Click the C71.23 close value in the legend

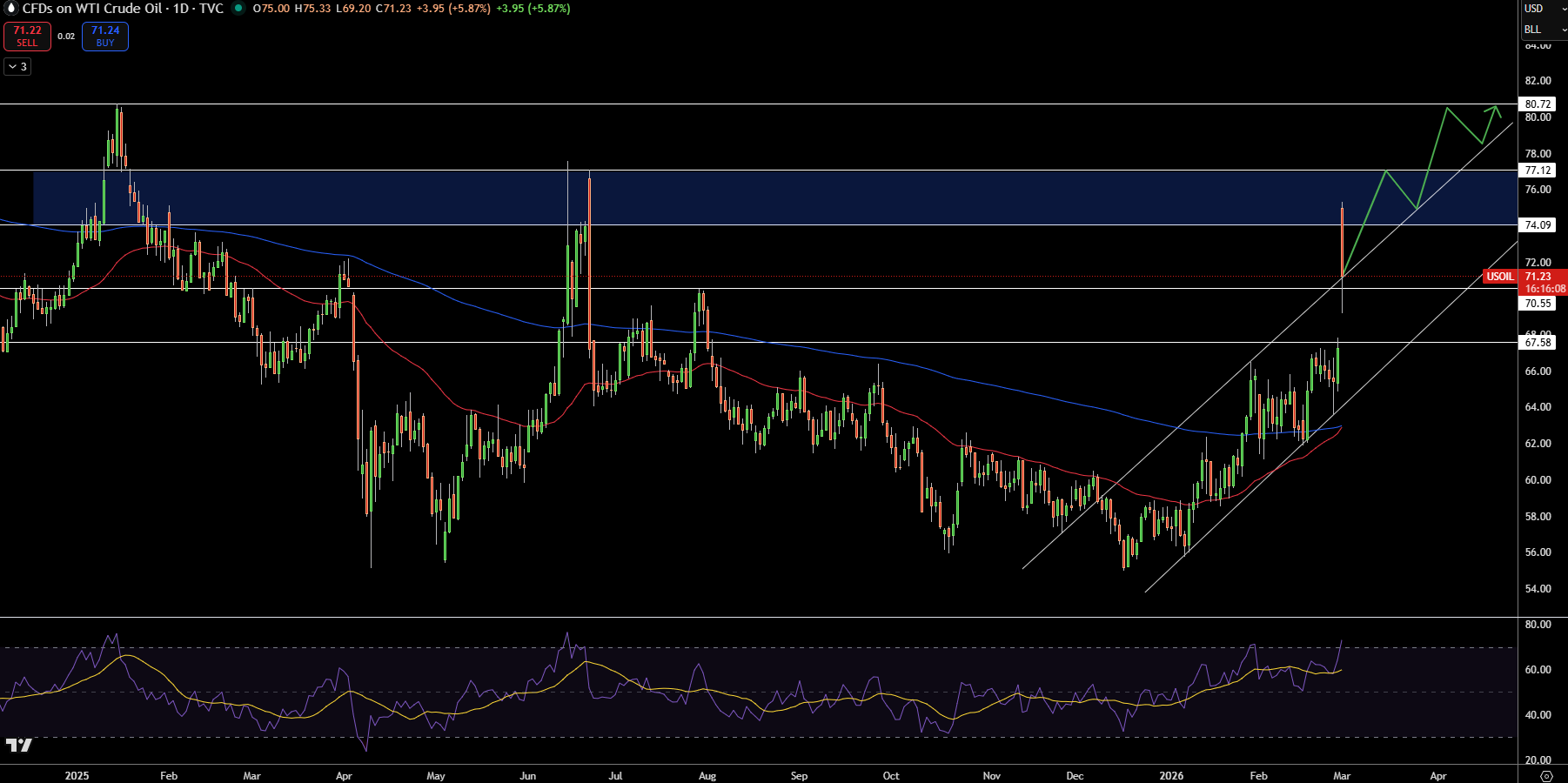[393, 8]
